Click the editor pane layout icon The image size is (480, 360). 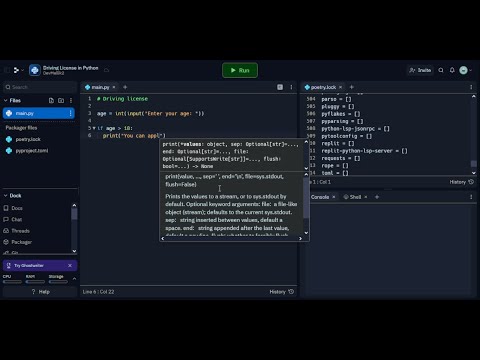[280, 87]
